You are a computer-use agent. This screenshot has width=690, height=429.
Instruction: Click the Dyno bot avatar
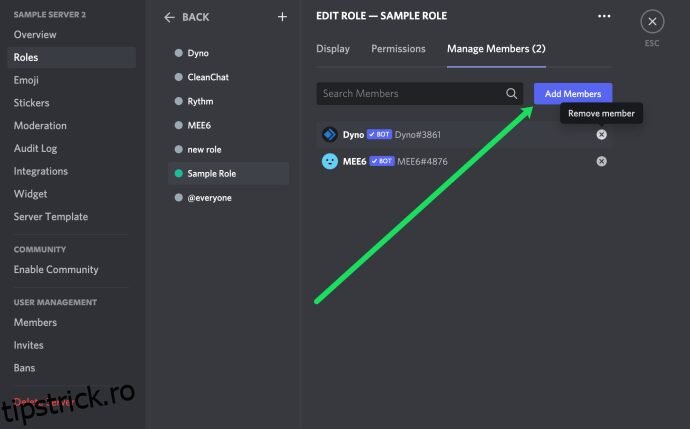[329, 134]
